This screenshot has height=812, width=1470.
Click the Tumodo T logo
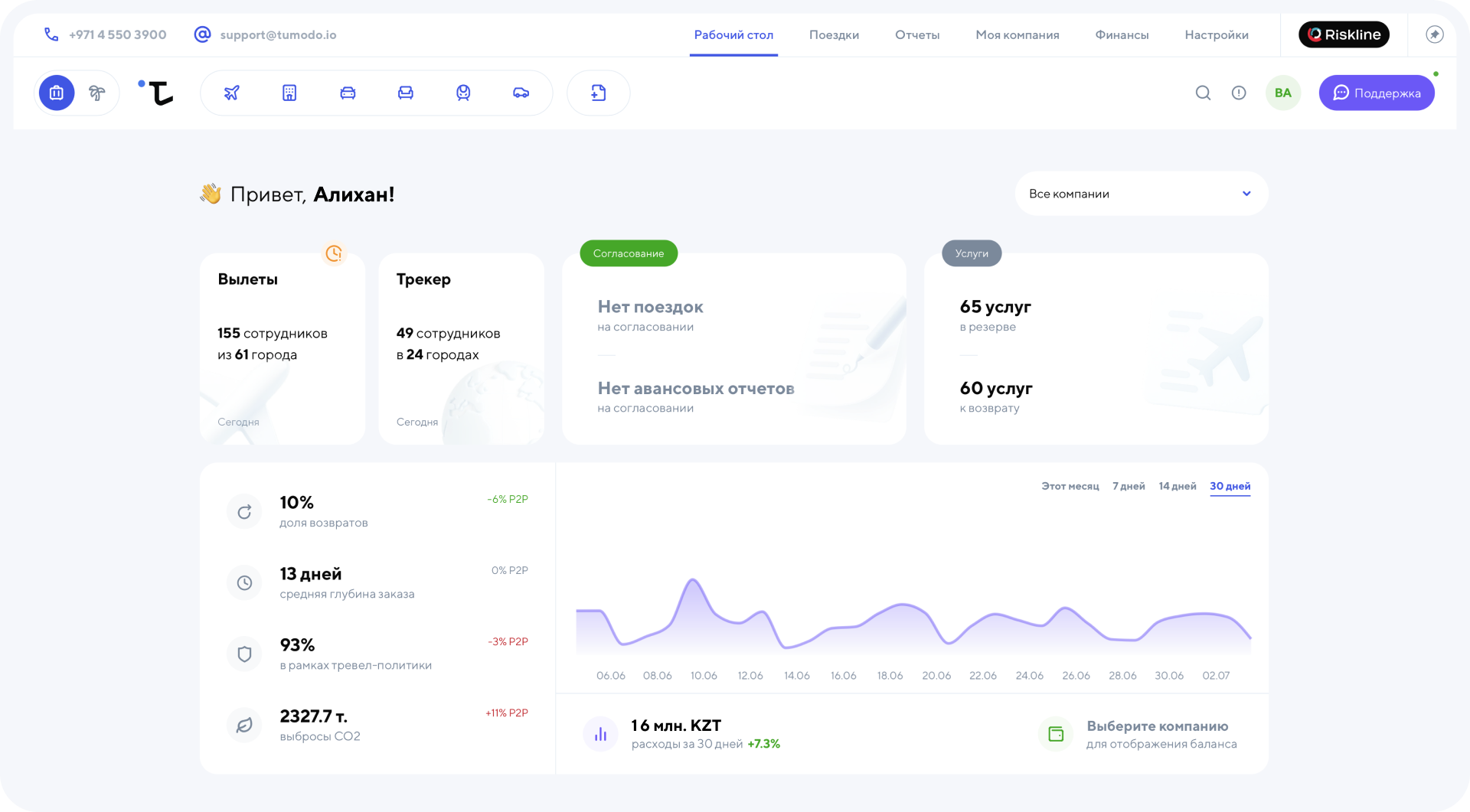pyautogui.click(x=156, y=93)
